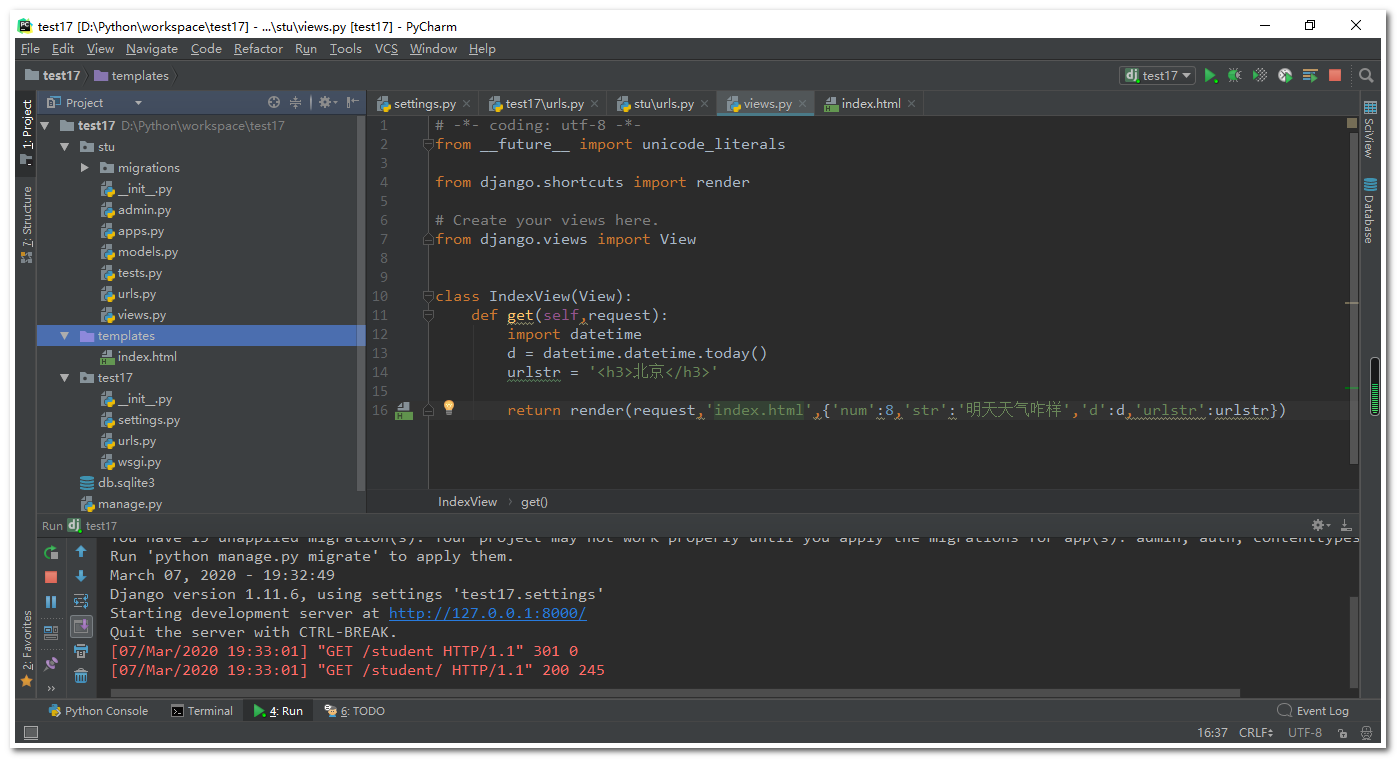The width and height of the screenshot is (1397, 759).
Task: Click the intention lightbulb on line 16
Action: 449,408
